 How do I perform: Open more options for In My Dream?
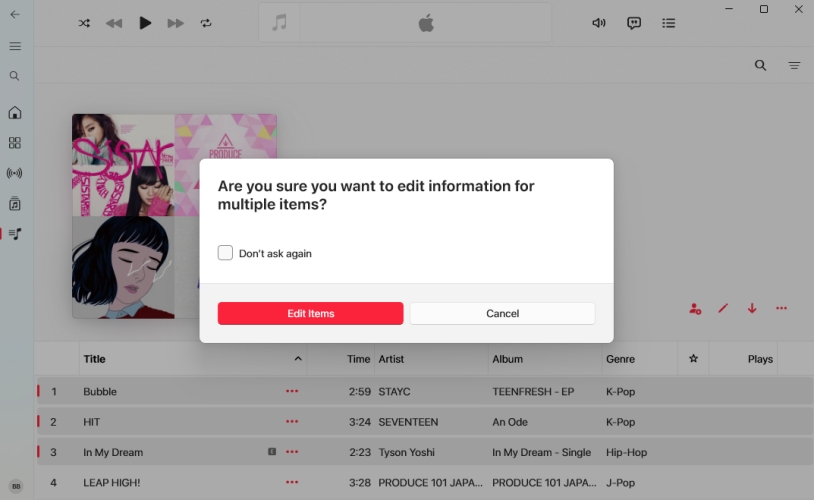(292, 452)
